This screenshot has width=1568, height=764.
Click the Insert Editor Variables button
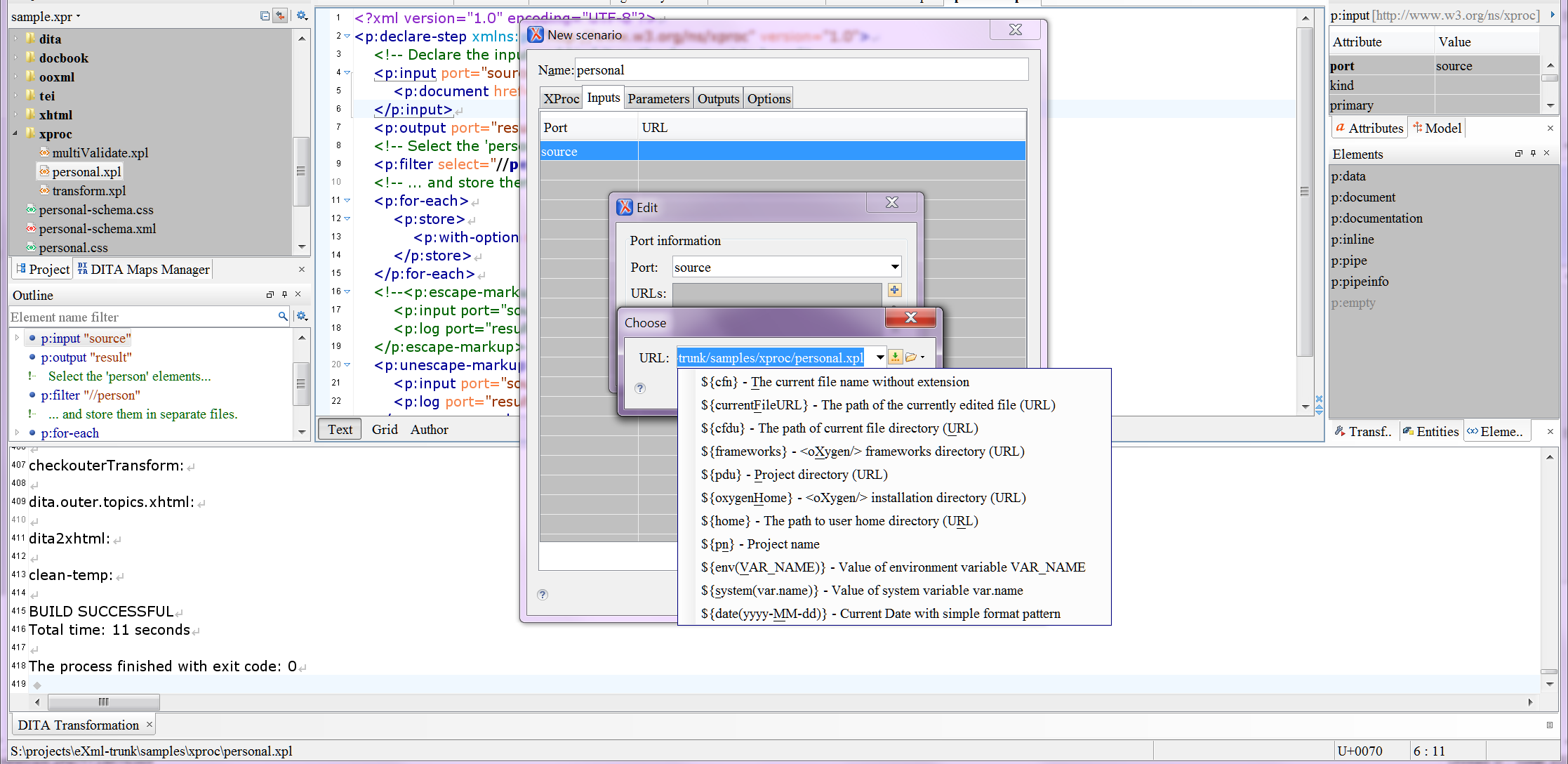click(x=895, y=357)
